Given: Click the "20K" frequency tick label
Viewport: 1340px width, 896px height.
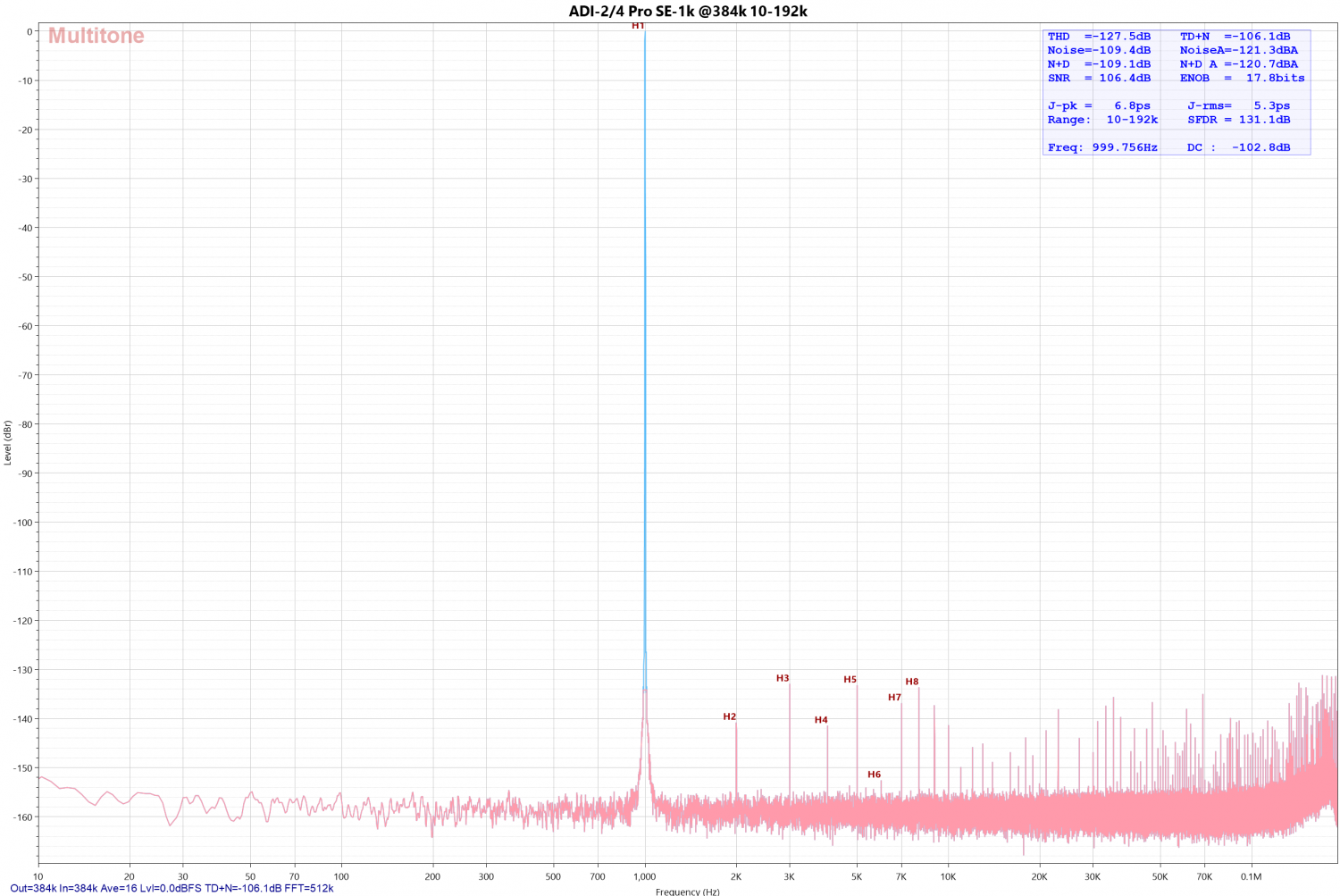Looking at the screenshot, I should pos(1040,876).
